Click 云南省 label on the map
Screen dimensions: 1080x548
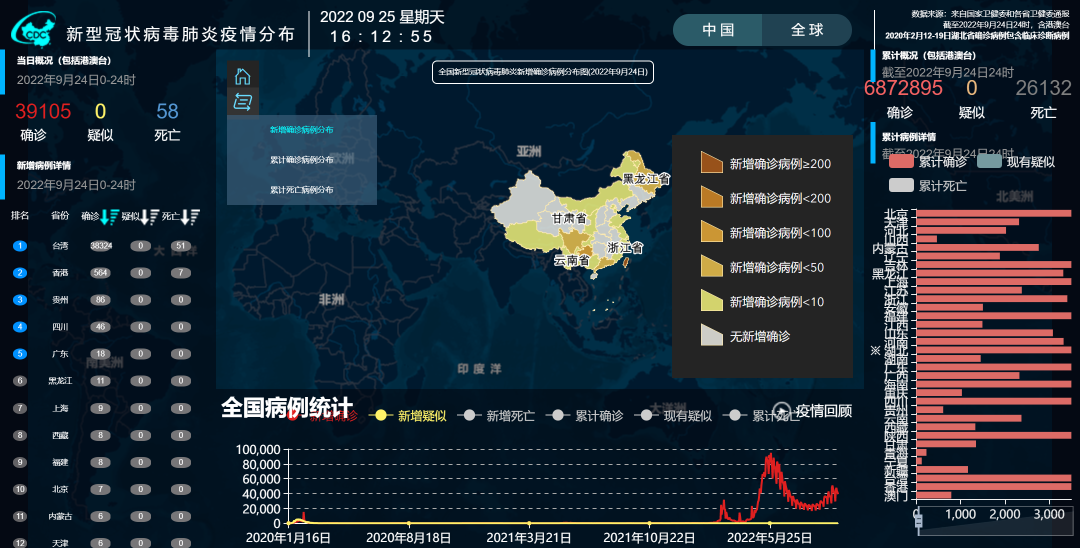[x=571, y=261]
